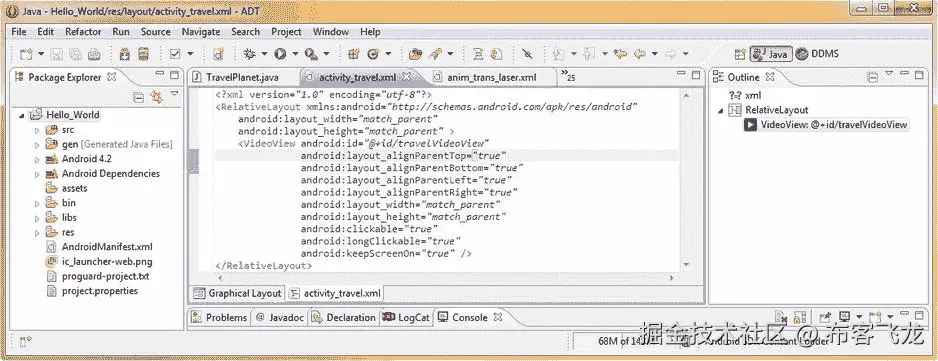
Task: Open the Back history dropdown arrow
Action: pyautogui.click(x=655, y=54)
